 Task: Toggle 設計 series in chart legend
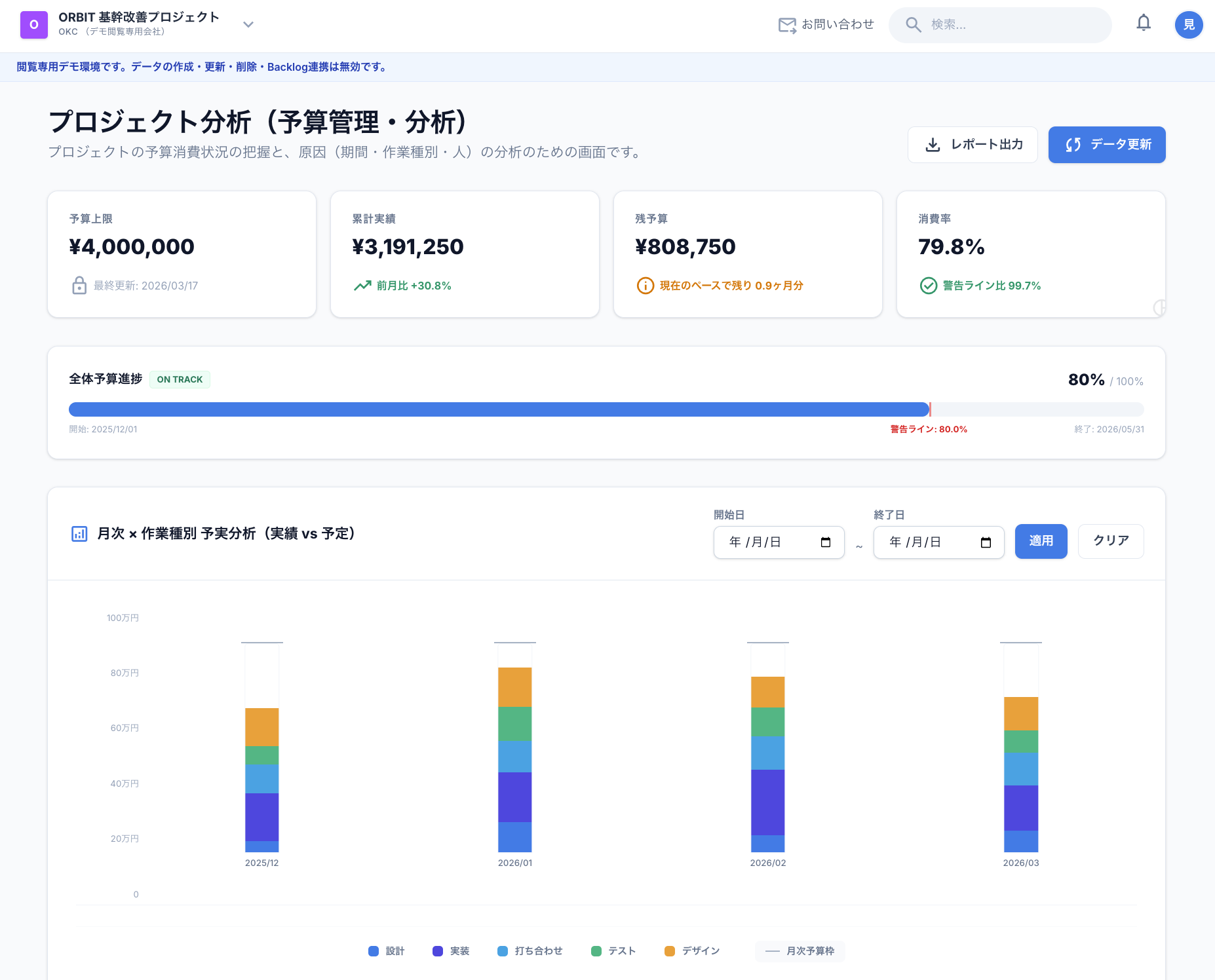(x=387, y=951)
